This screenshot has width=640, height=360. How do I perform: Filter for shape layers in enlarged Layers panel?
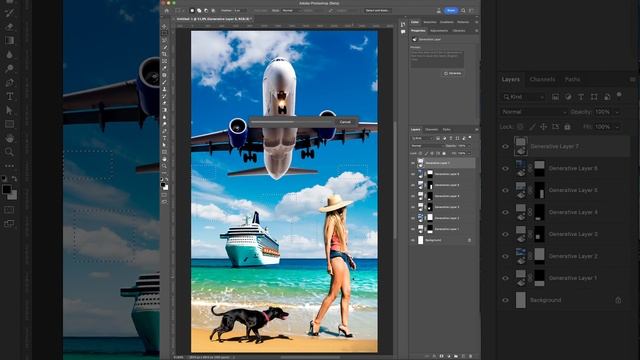coord(594,97)
